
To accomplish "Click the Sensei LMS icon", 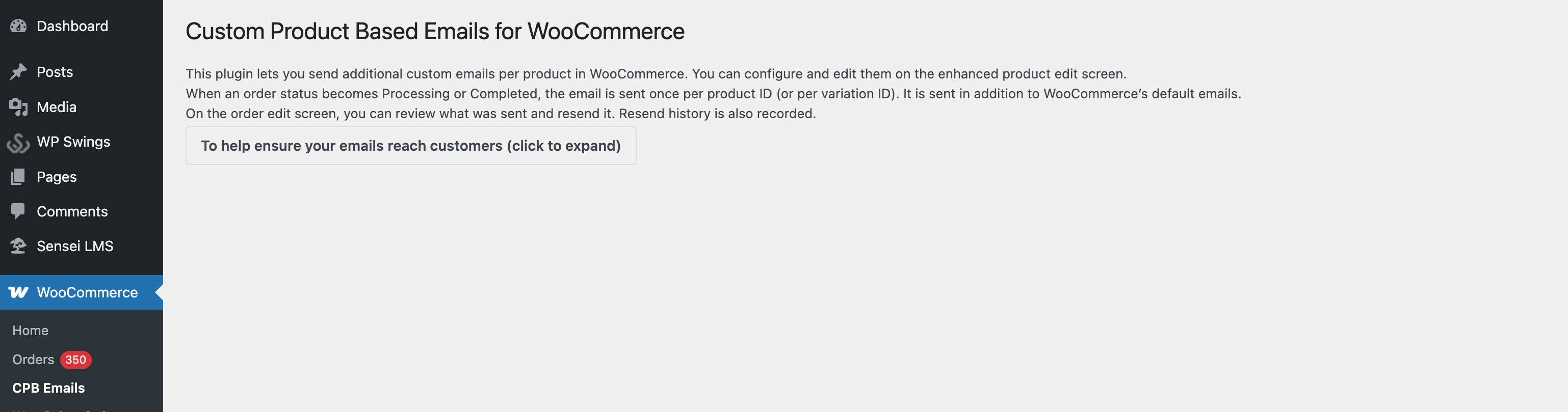I will point(18,246).
